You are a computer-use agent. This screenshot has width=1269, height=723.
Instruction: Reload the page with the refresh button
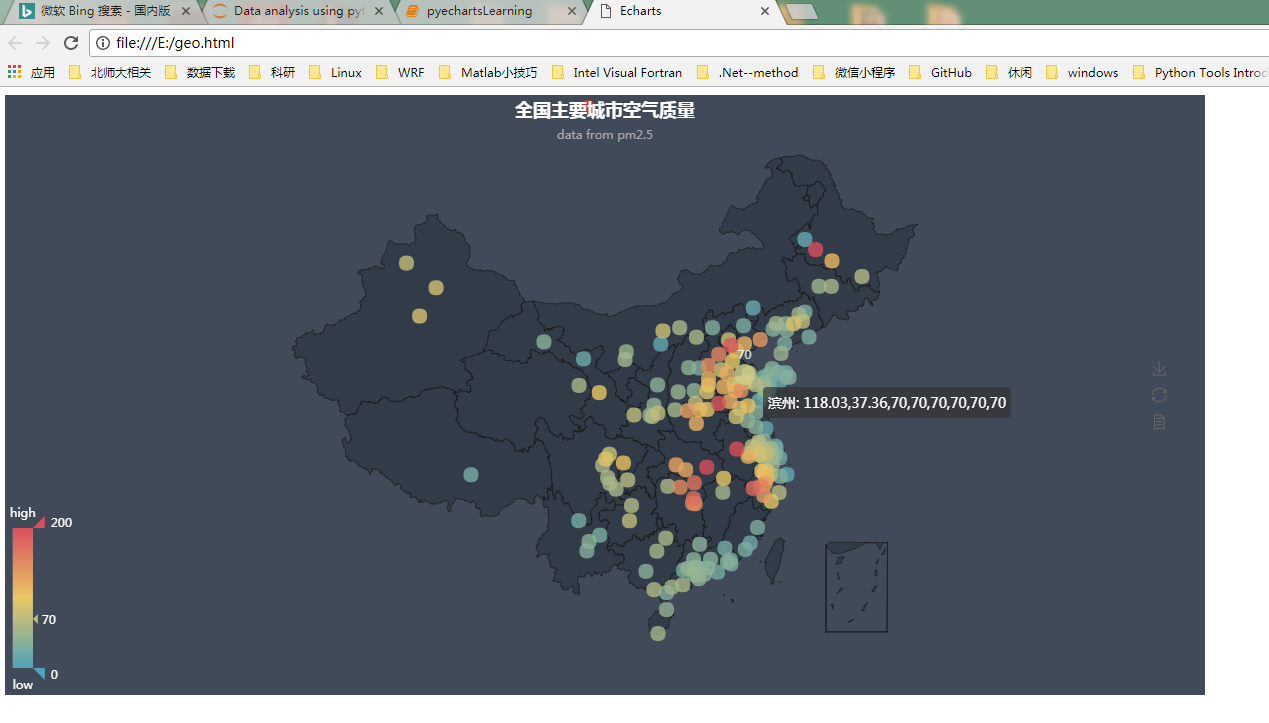click(x=70, y=43)
